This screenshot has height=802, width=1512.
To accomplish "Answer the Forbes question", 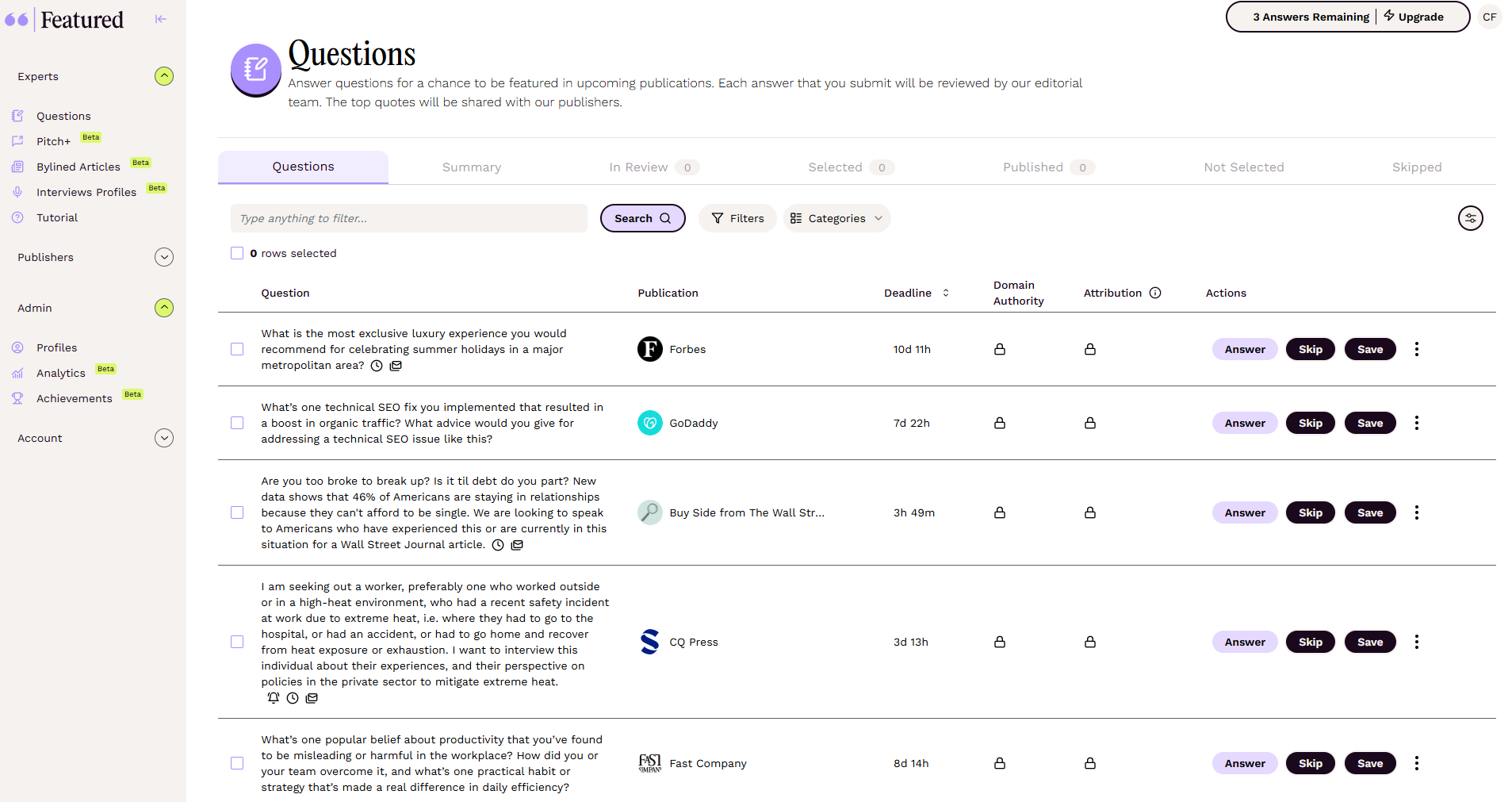I will [x=1245, y=349].
